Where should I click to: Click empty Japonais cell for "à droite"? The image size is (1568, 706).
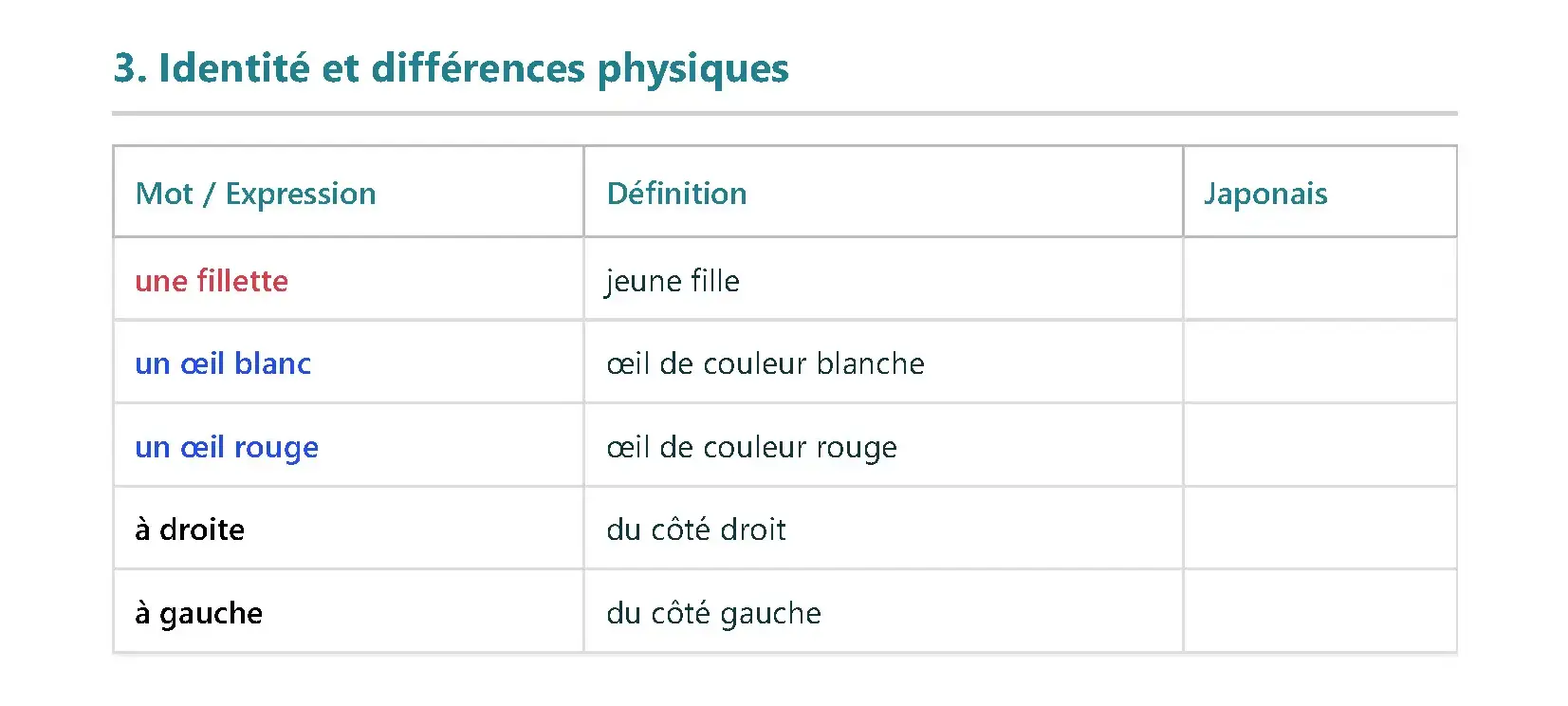pyautogui.click(x=1319, y=529)
